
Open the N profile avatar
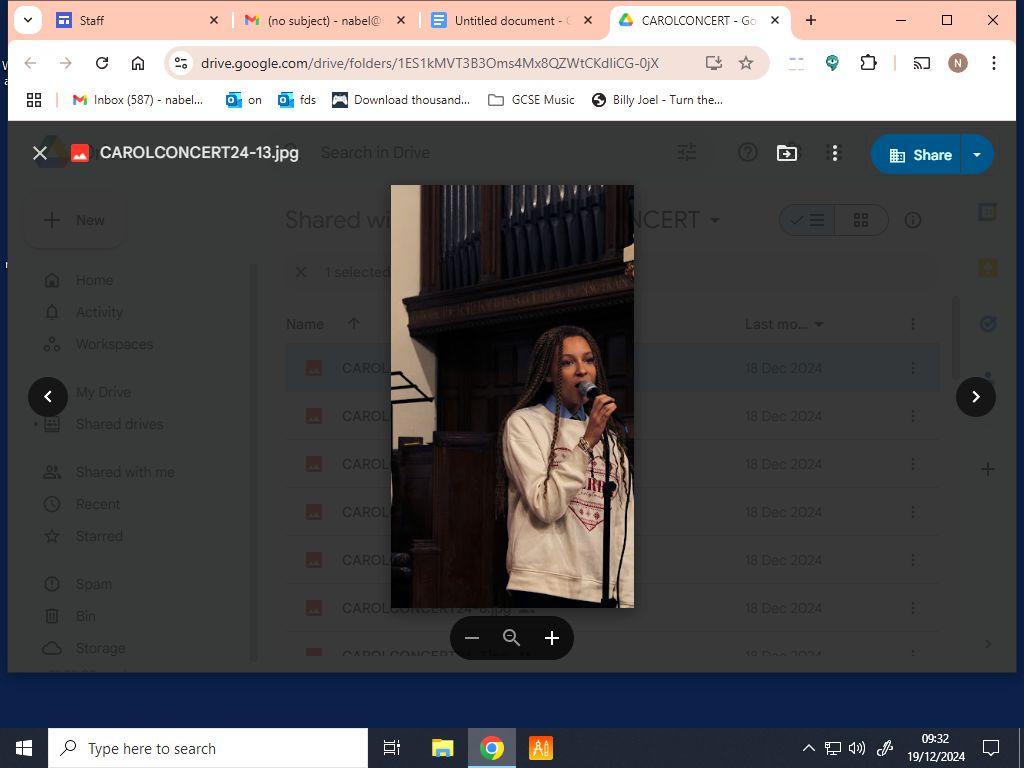pos(958,63)
